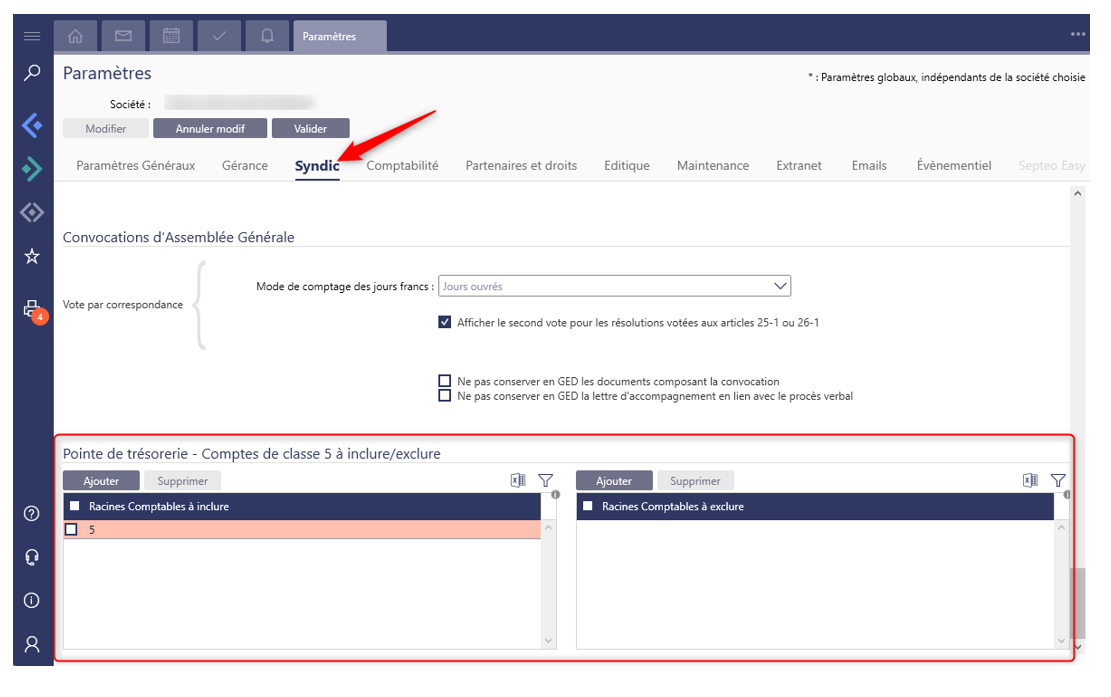Open the home tab icon
The width and height of the screenshot is (1111, 697).
click(x=75, y=36)
